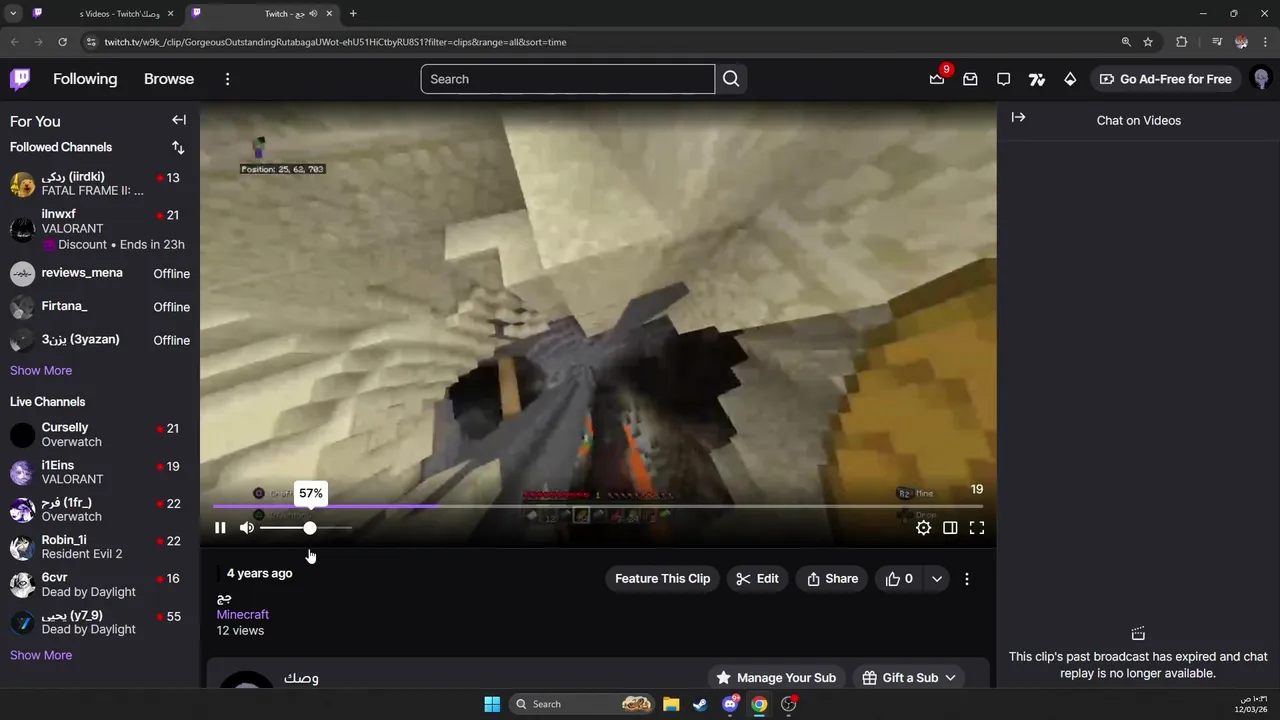Open File Explorer from taskbar

pyautogui.click(x=671, y=704)
